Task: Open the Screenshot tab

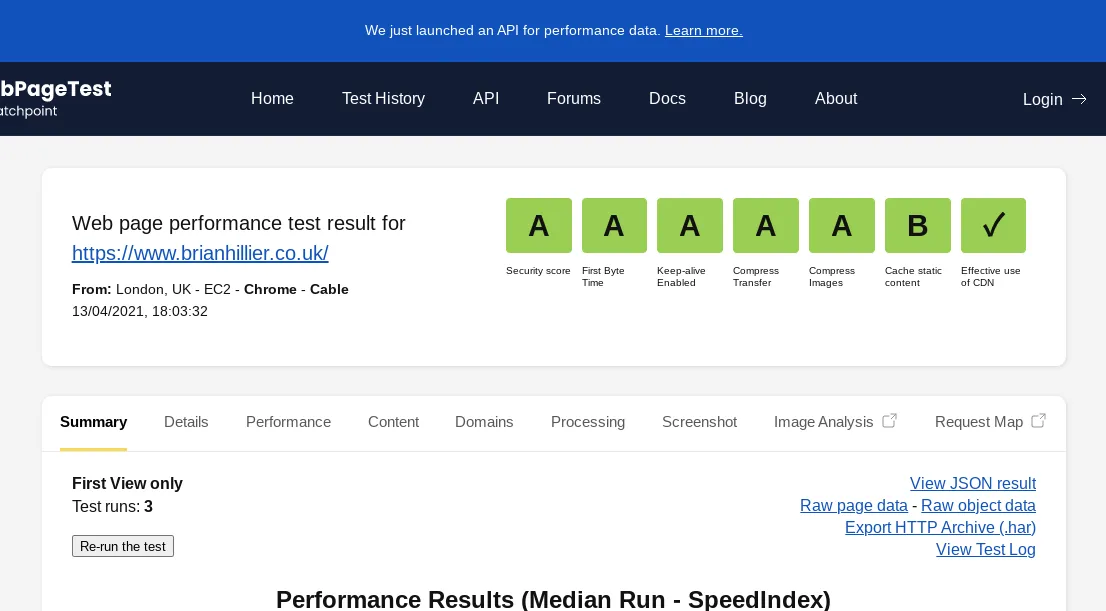Action: tap(699, 422)
